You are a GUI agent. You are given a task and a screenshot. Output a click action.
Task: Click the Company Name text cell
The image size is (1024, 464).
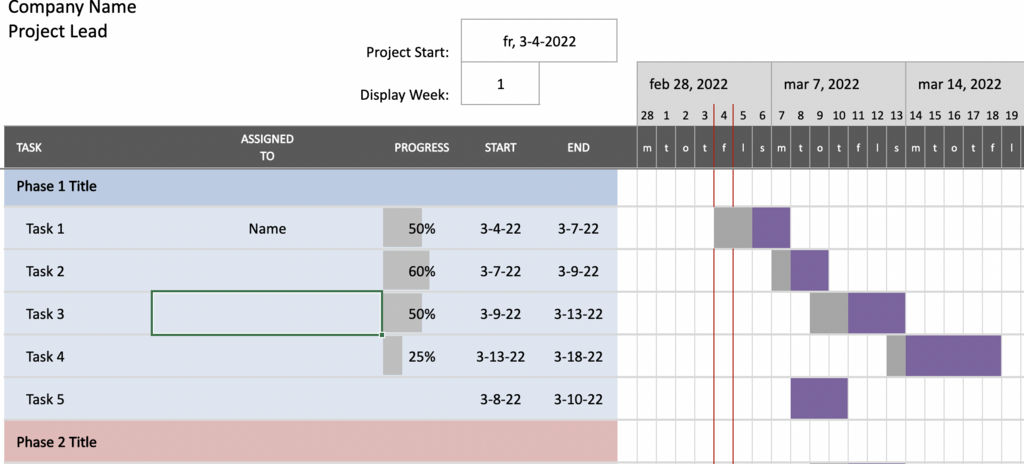point(72,8)
